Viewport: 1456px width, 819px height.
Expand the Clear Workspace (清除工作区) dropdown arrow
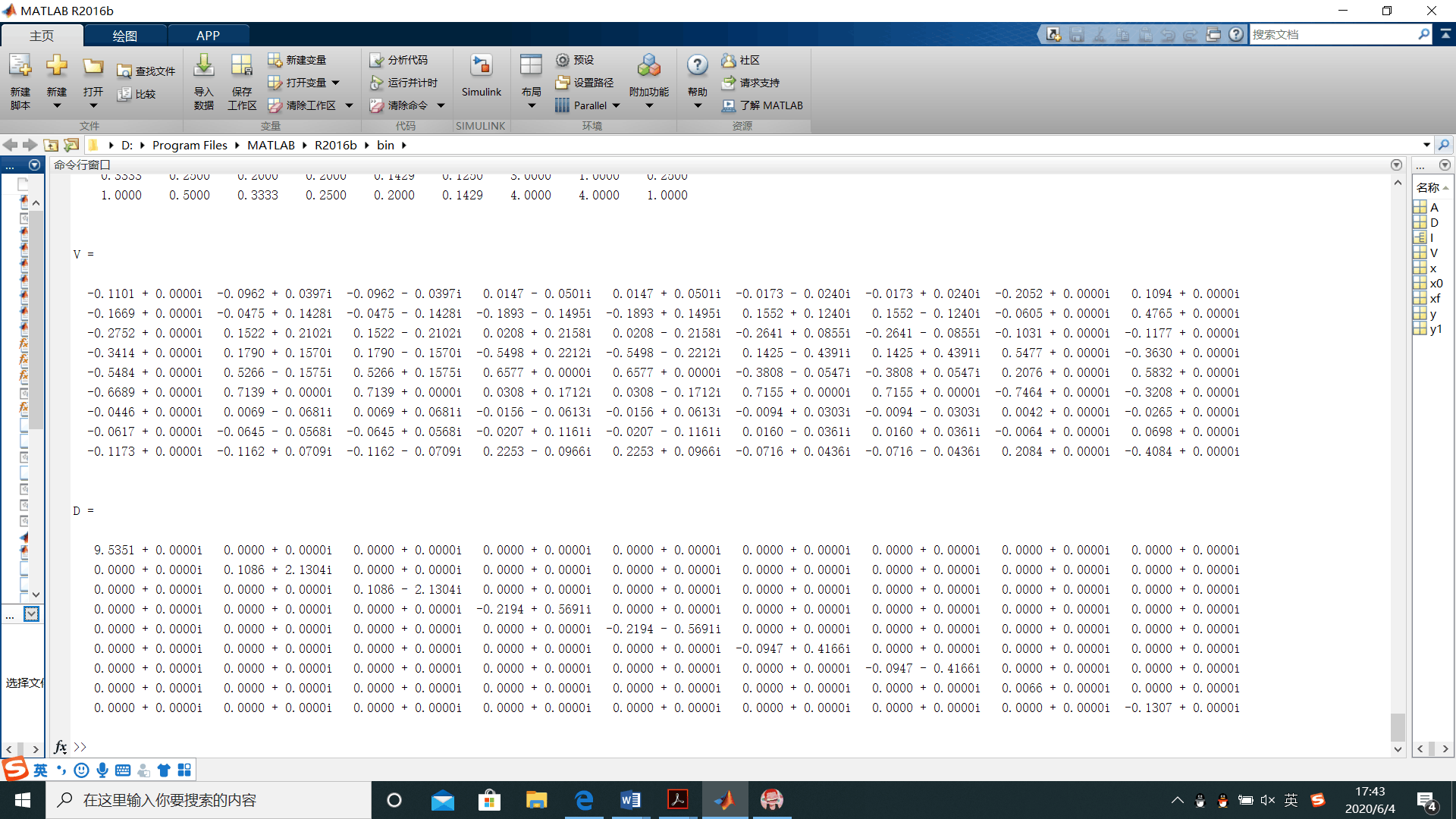tap(349, 105)
